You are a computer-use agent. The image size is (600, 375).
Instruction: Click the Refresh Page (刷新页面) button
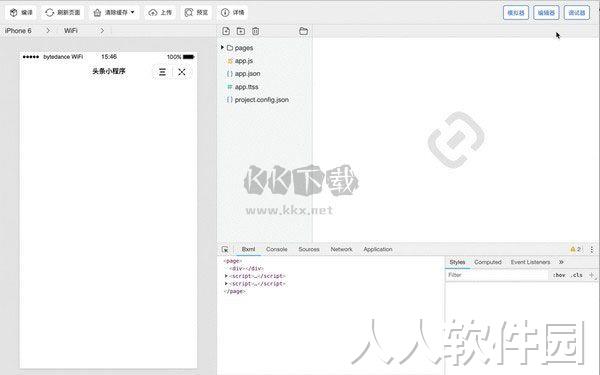click(x=62, y=13)
